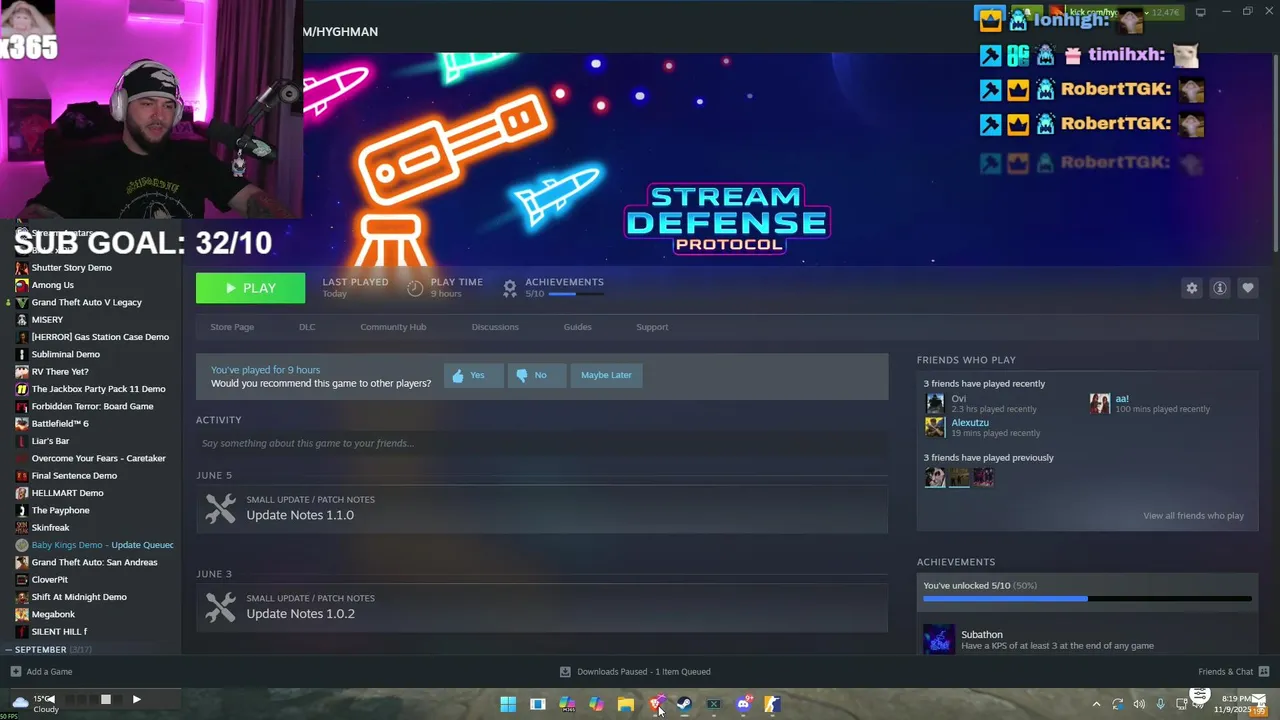Screen dimensions: 1280x720
Task: Open Downloads Paused status
Action: [643, 672]
